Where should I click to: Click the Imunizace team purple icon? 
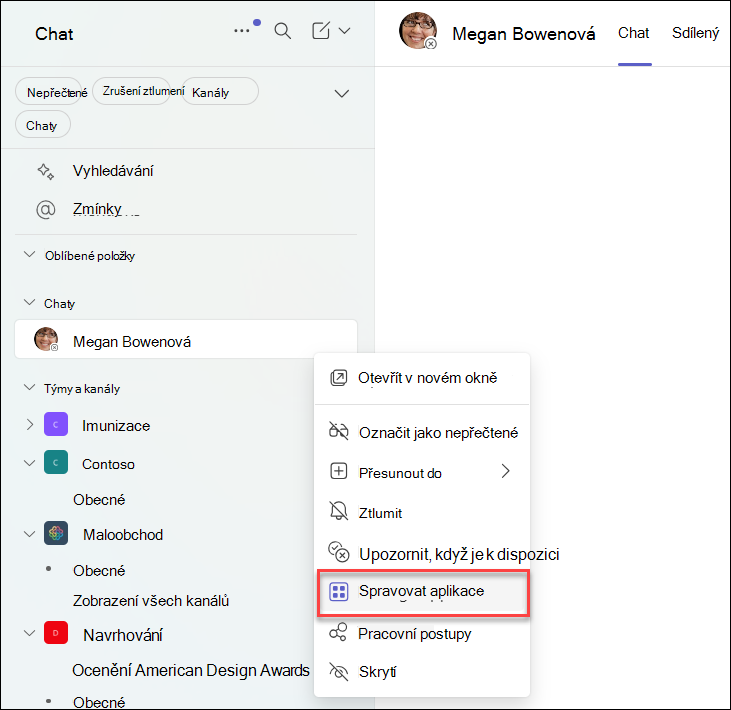point(56,424)
